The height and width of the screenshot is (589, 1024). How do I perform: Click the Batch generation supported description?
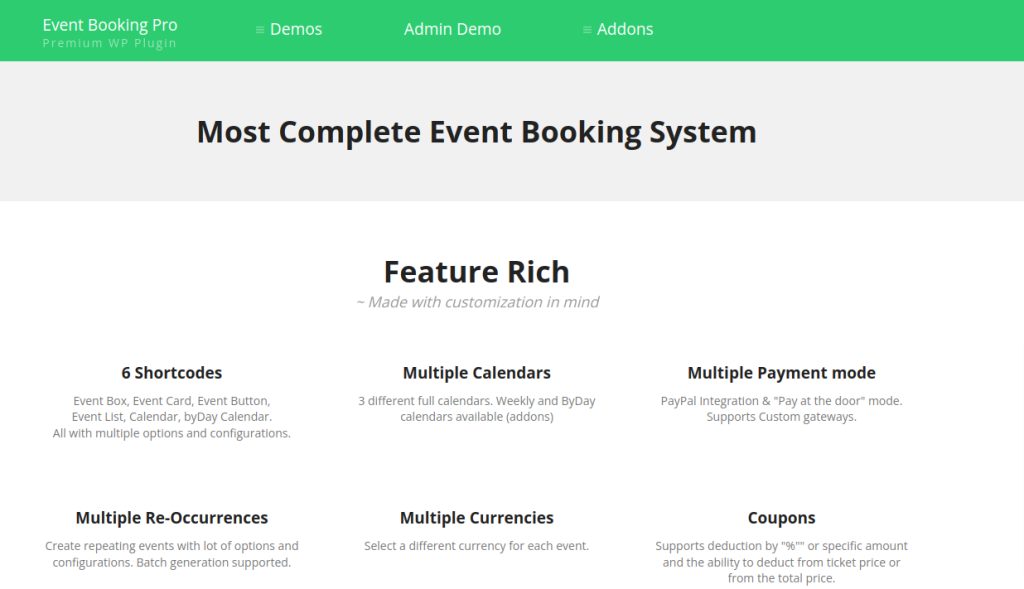point(172,562)
